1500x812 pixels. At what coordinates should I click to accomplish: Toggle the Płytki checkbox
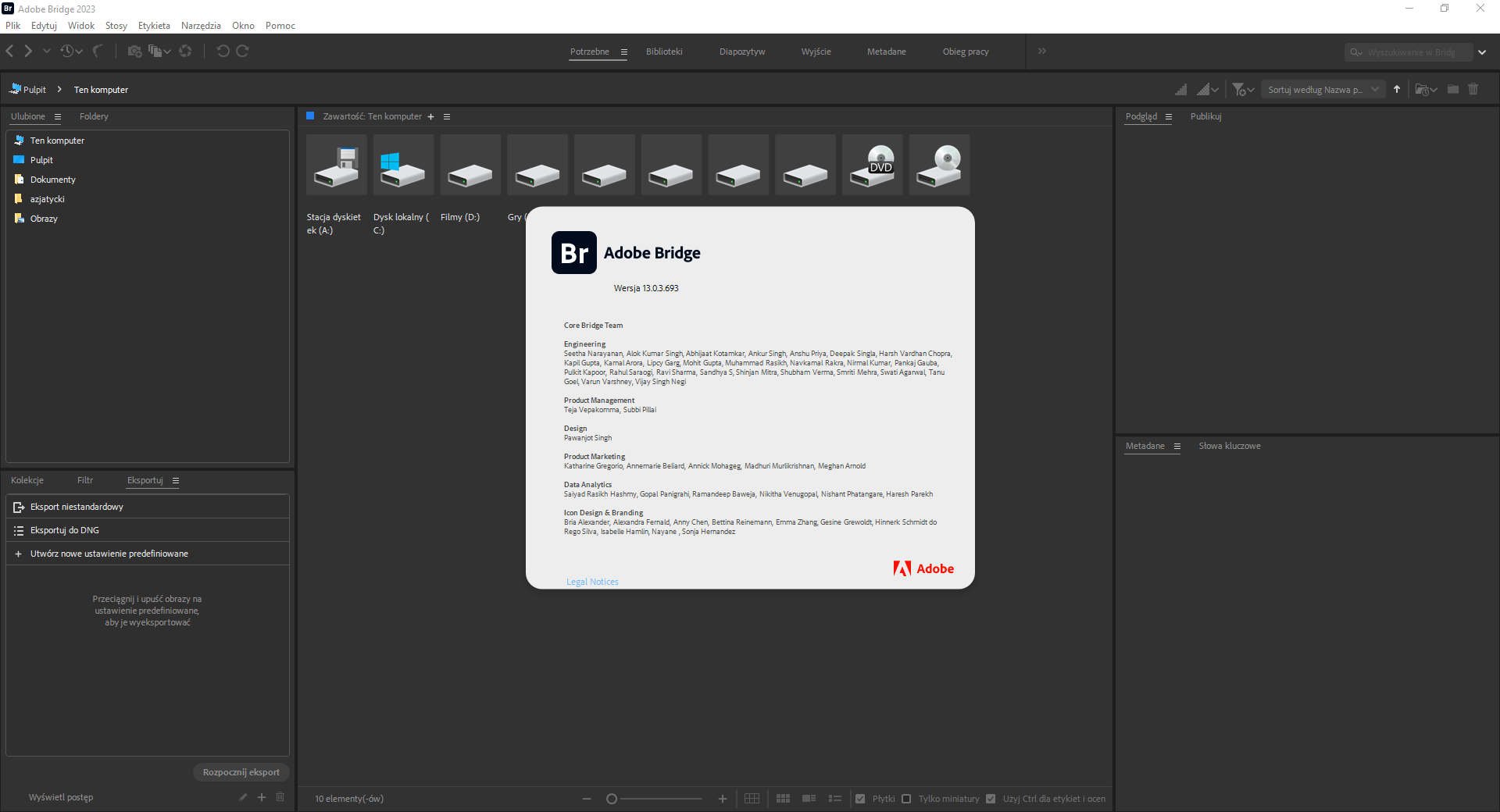860,799
